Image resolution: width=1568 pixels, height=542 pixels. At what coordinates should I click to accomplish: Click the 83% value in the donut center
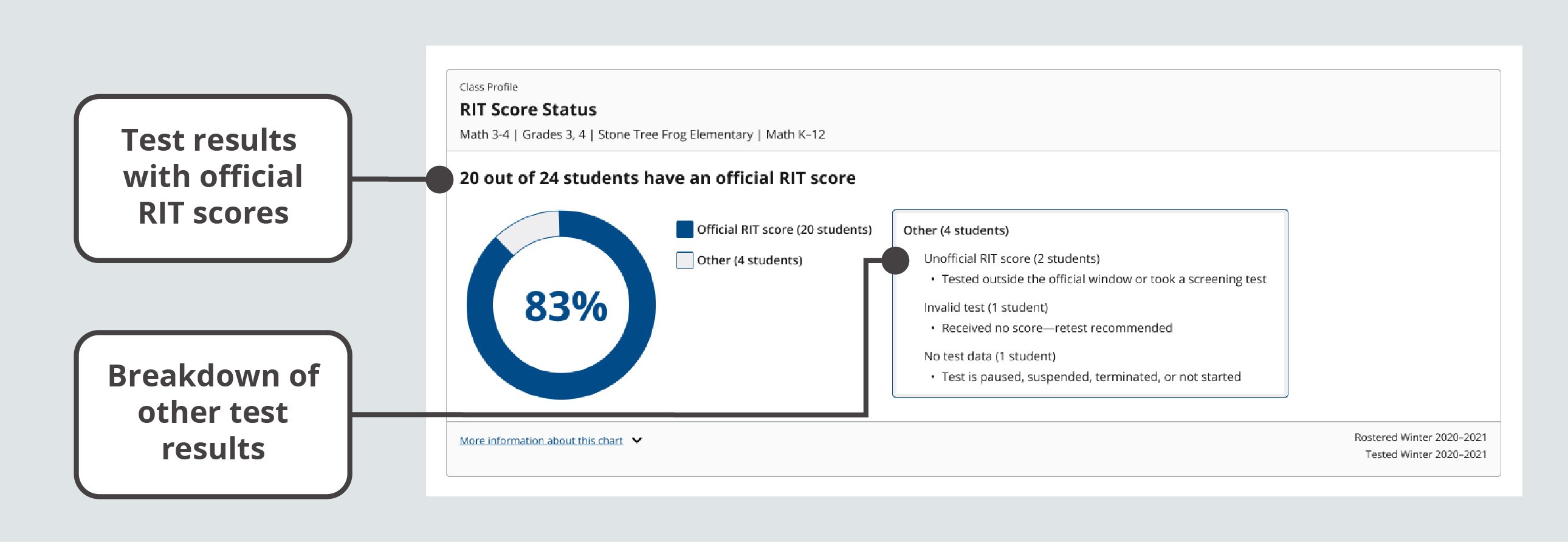(565, 306)
